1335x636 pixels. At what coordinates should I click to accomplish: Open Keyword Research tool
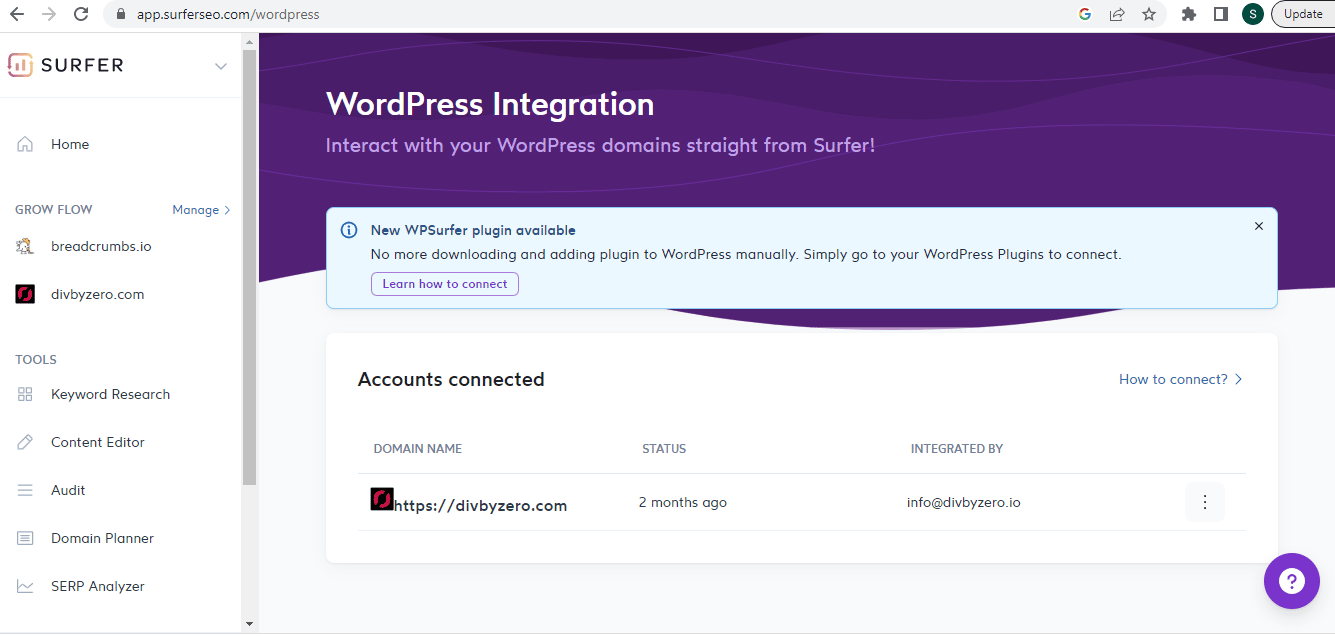(110, 394)
